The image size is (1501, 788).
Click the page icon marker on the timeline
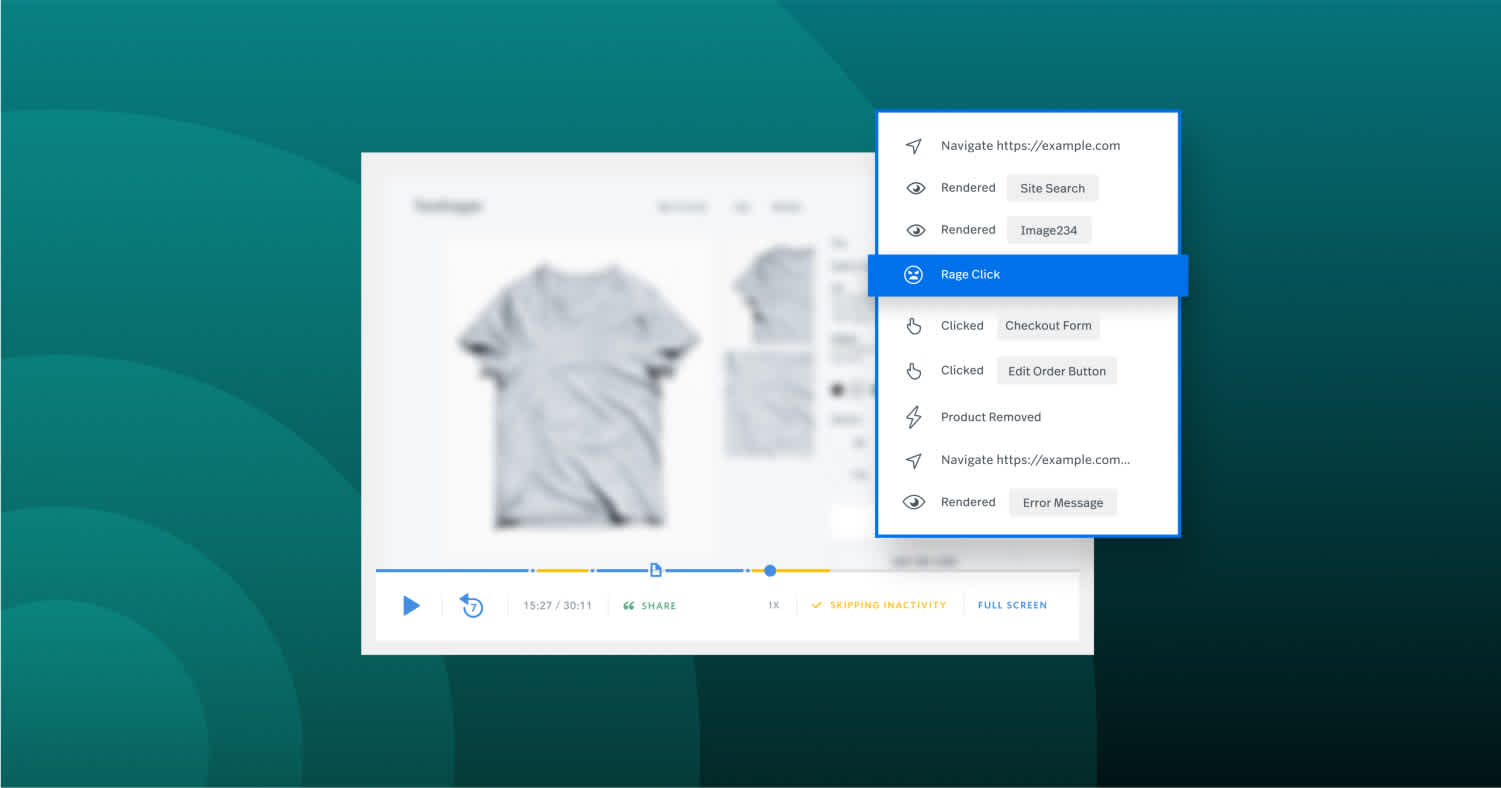pyautogui.click(x=656, y=570)
